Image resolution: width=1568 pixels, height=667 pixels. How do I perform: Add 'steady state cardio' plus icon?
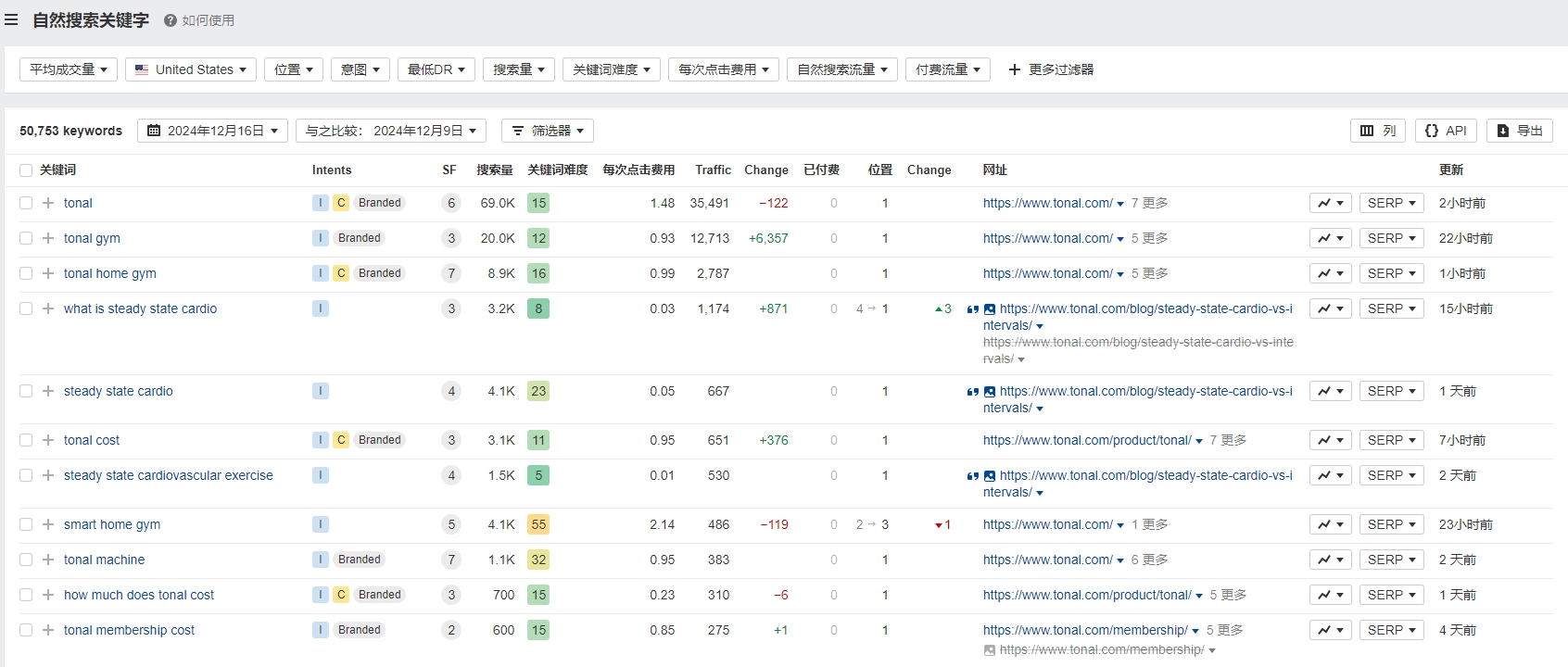coord(48,391)
